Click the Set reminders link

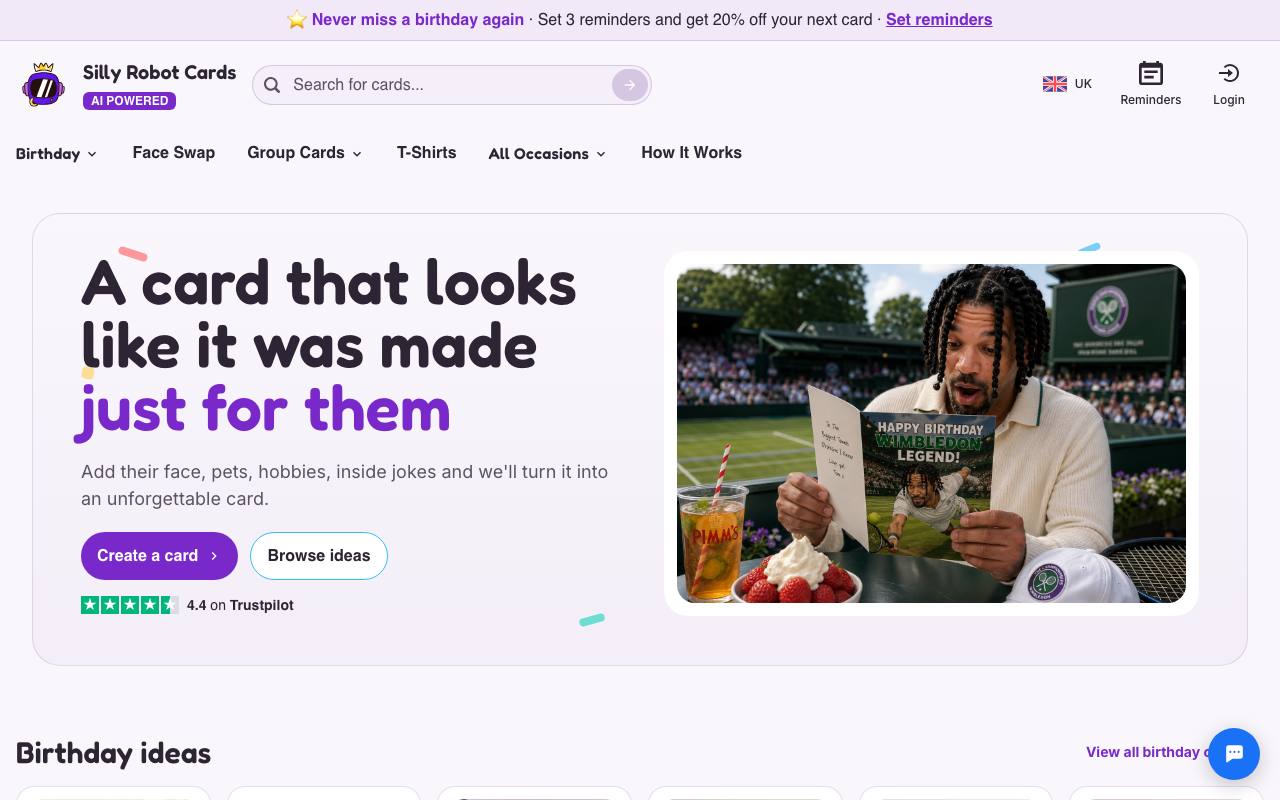click(x=939, y=20)
